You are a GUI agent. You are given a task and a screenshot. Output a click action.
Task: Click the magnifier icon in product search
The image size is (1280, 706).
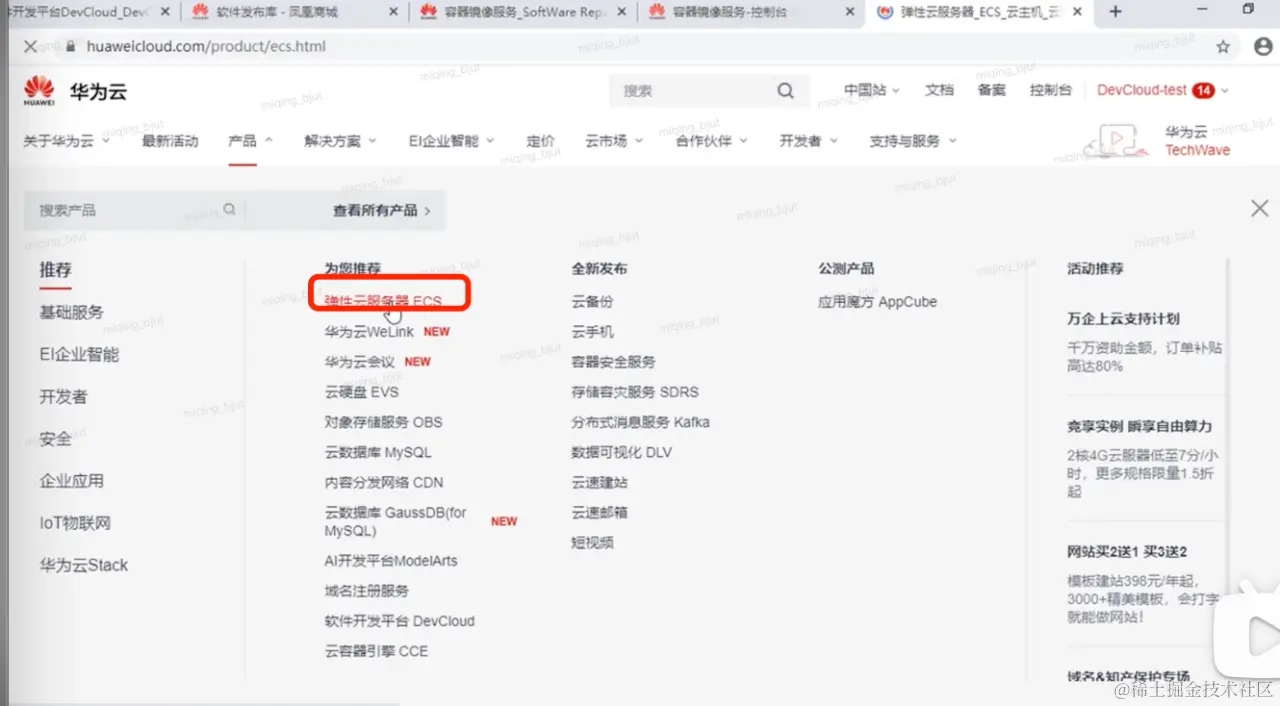click(230, 210)
